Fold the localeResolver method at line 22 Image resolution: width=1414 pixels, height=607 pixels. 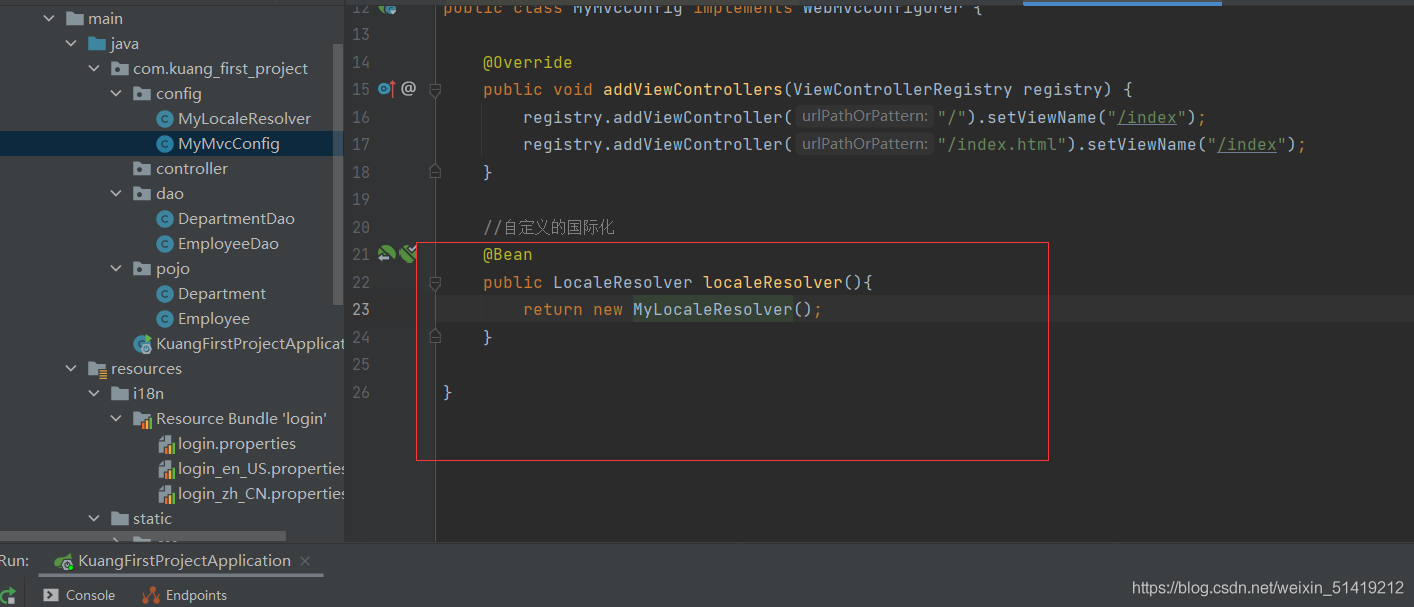(x=435, y=283)
